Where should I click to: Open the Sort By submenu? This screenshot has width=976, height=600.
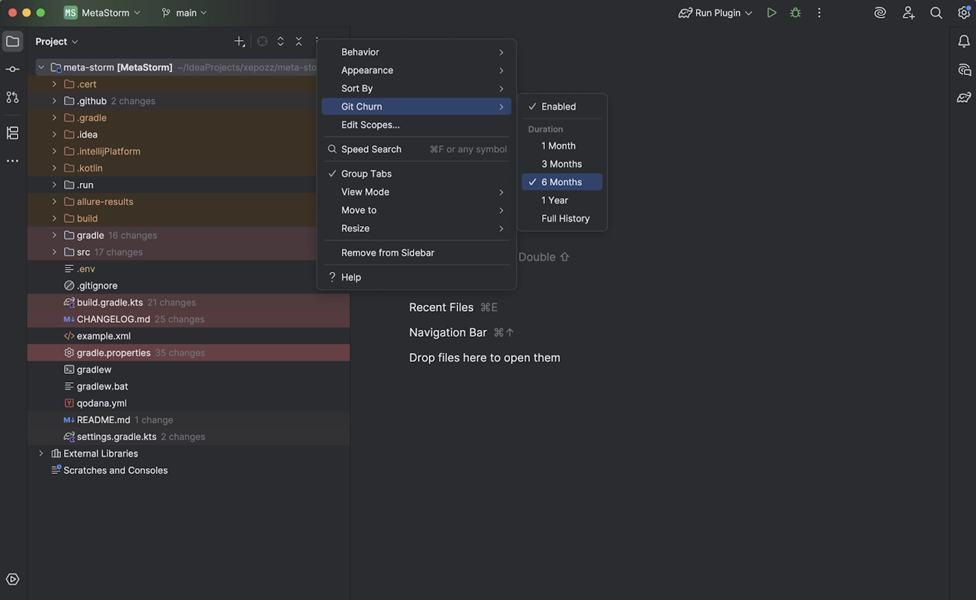coord(416,88)
